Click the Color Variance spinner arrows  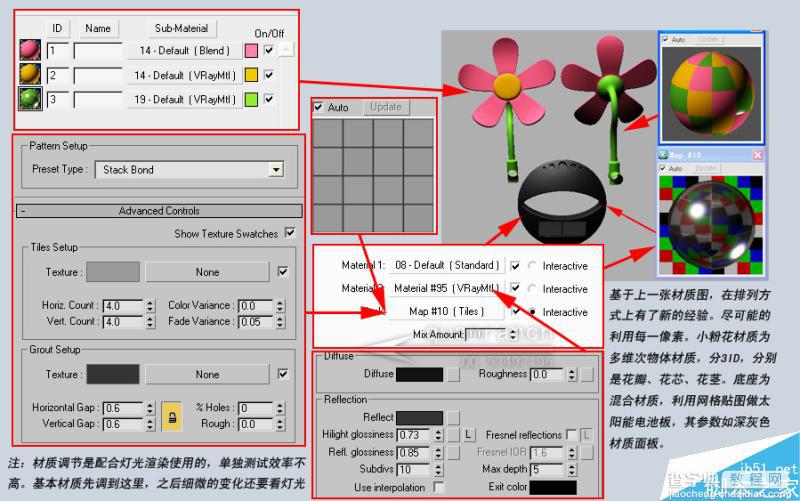click(x=280, y=306)
